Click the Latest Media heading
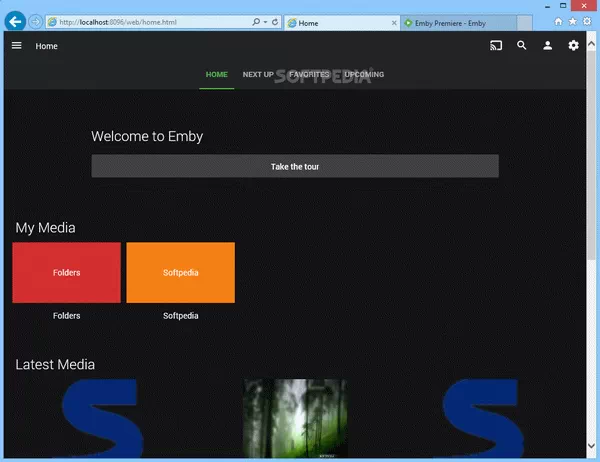The image size is (600, 462). [55, 364]
